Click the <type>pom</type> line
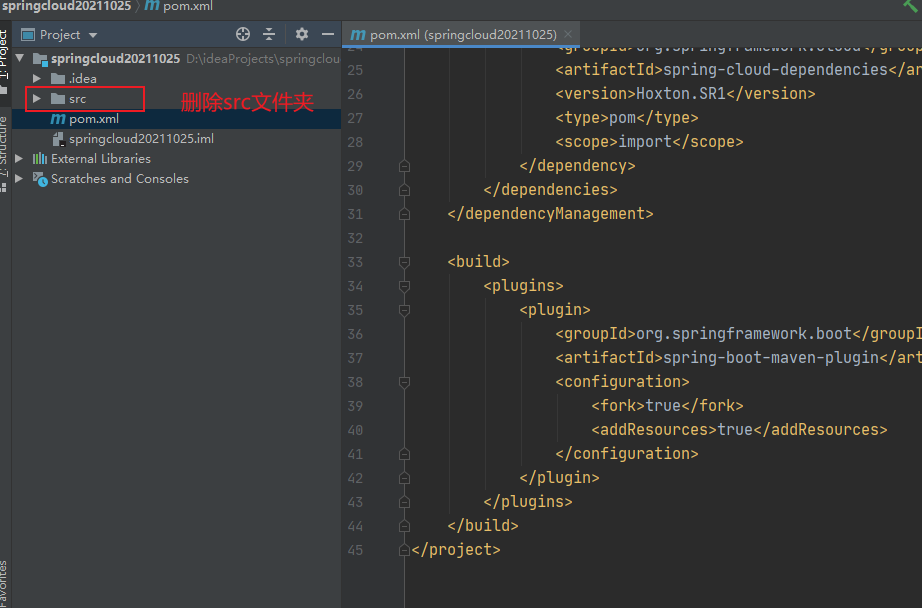Viewport: 922px width, 608px height. coord(627,118)
